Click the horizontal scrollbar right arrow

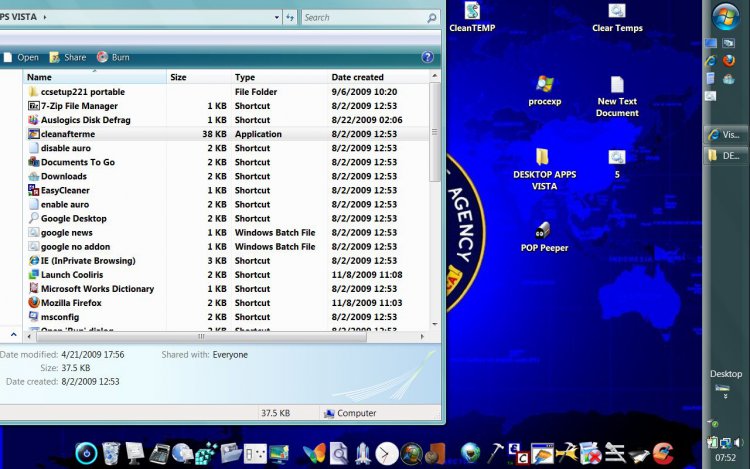click(422, 337)
